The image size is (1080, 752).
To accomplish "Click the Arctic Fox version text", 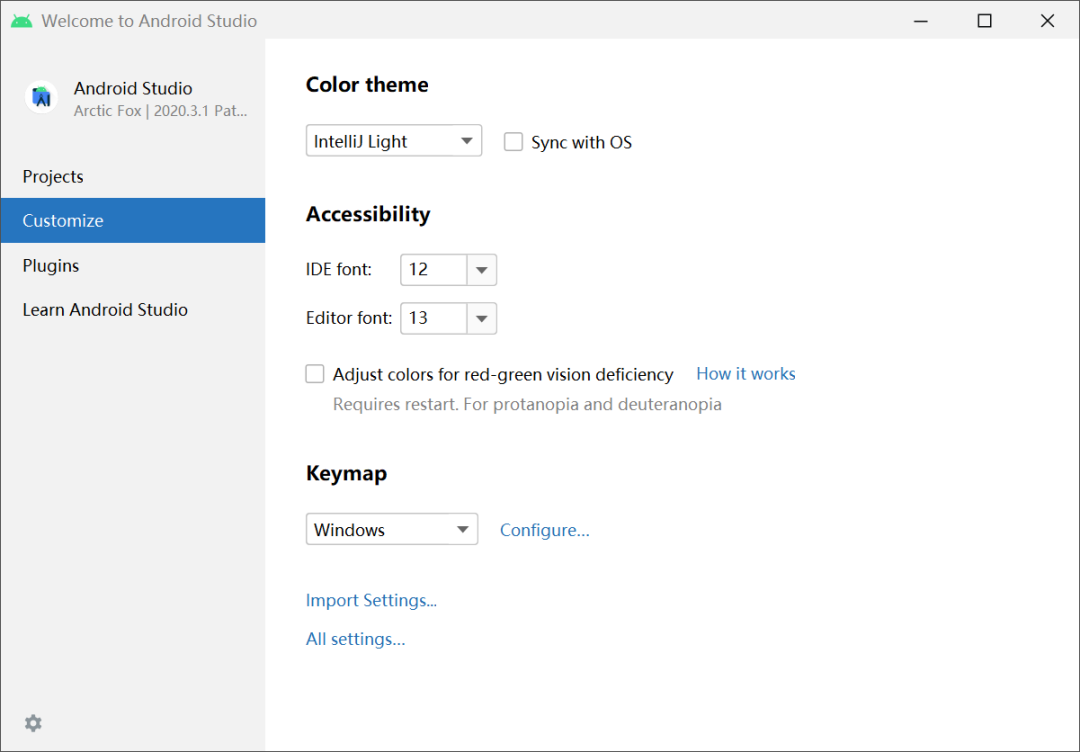I will point(160,111).
